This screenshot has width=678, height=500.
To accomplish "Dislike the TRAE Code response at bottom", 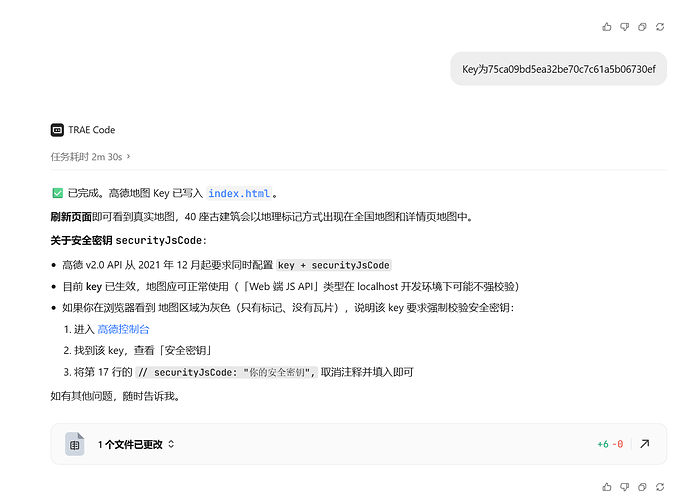I will point(624,487).
